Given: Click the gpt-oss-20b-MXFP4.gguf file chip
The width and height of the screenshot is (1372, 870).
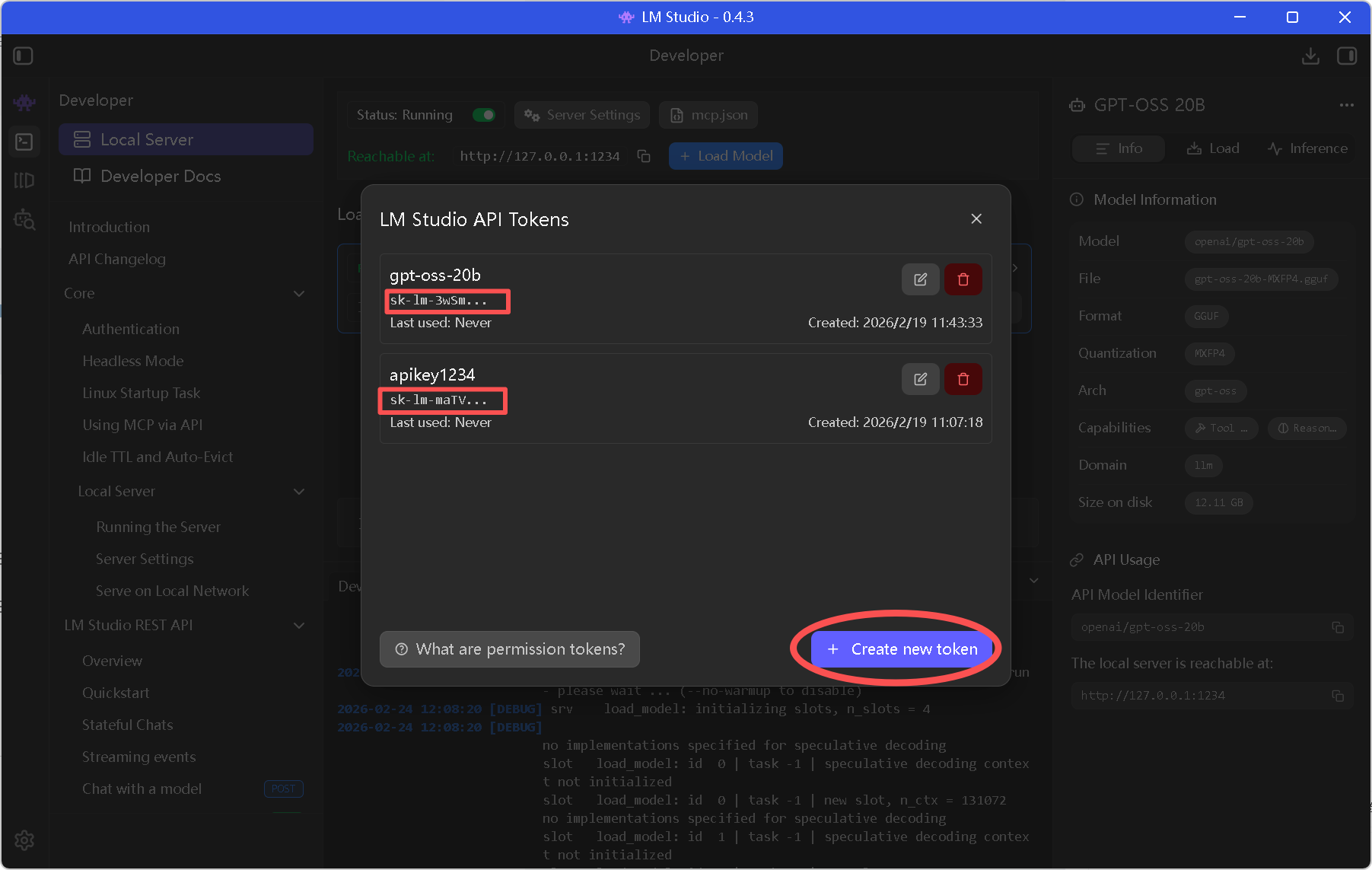Looking at the screenshot, I should [x=1261, y=279].
